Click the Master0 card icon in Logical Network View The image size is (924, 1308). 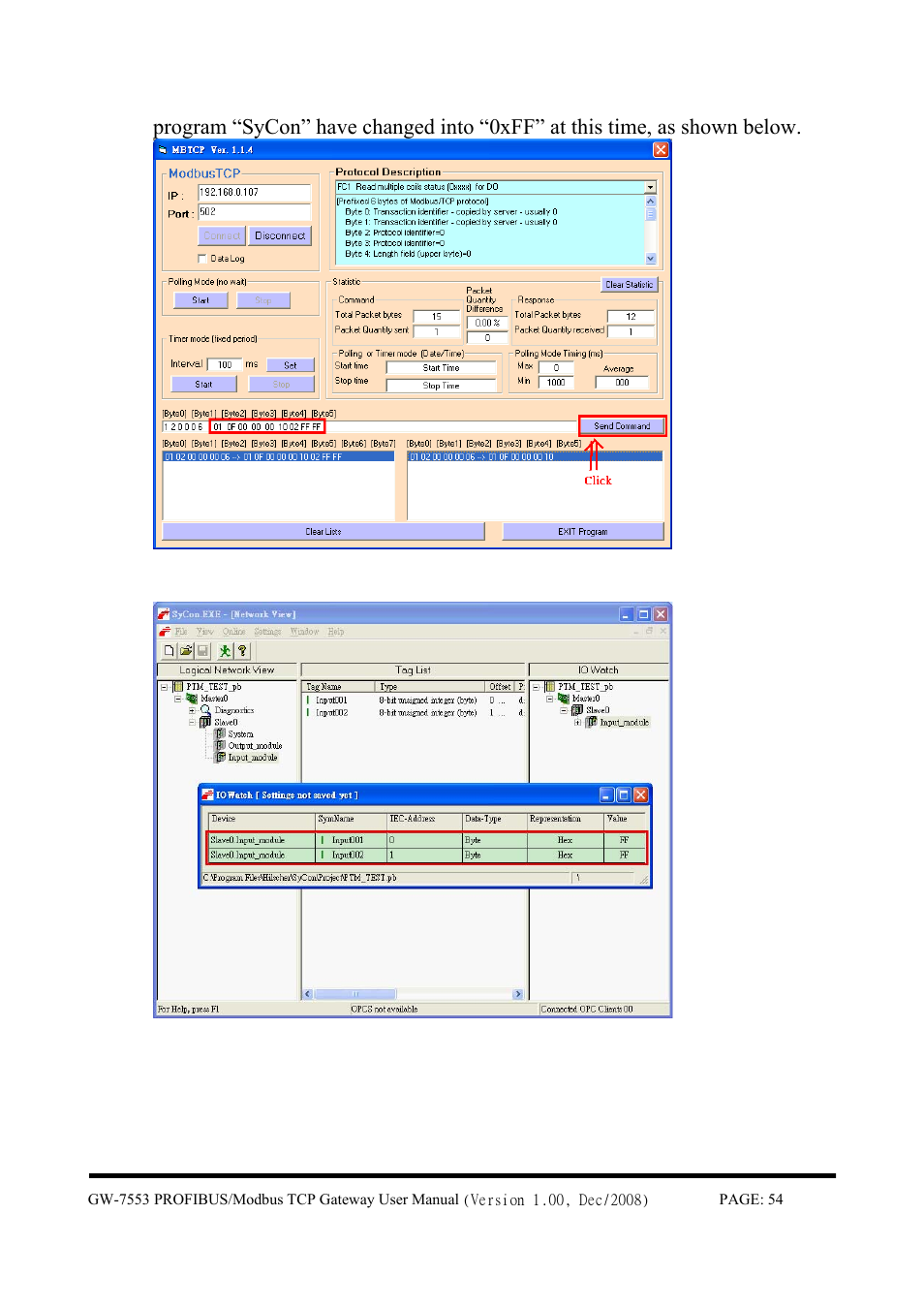(x=192, y=699)
